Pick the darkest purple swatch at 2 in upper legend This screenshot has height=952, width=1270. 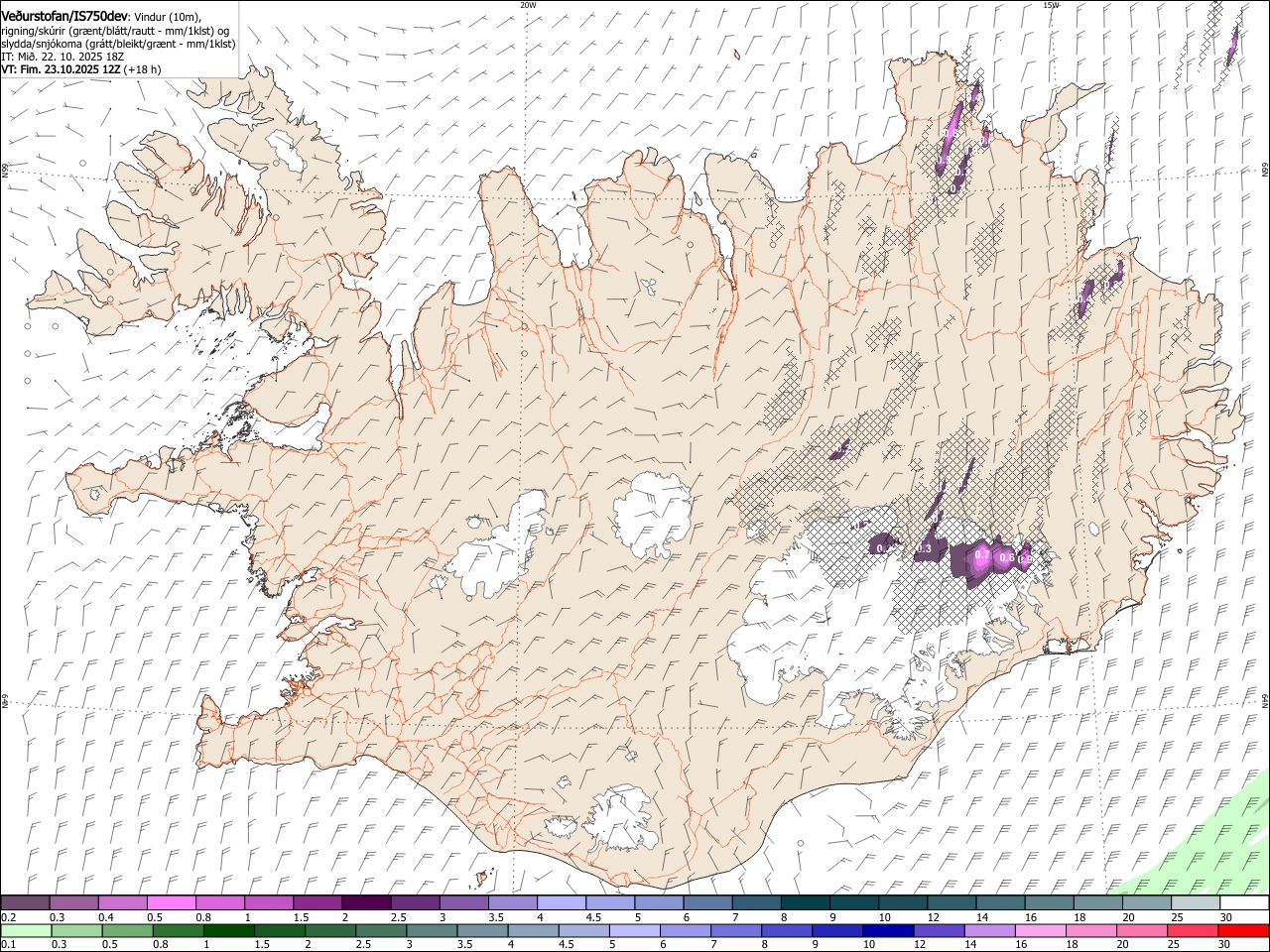click(365, 903)
